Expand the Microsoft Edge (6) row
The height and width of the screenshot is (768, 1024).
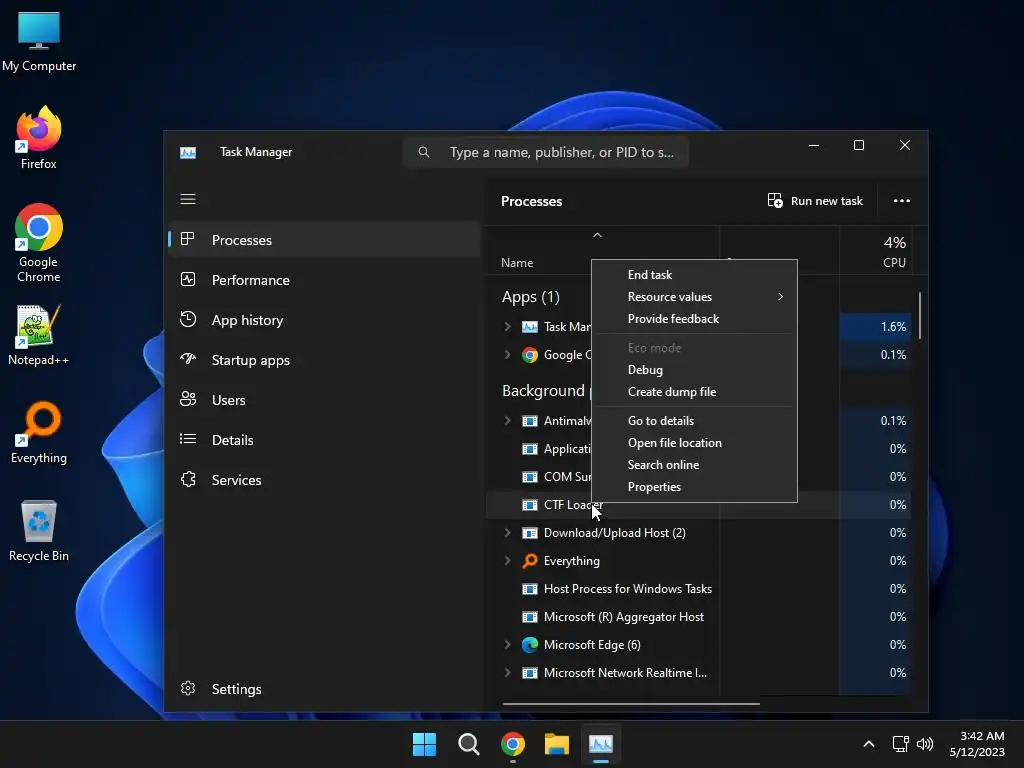tap(507, 645)
